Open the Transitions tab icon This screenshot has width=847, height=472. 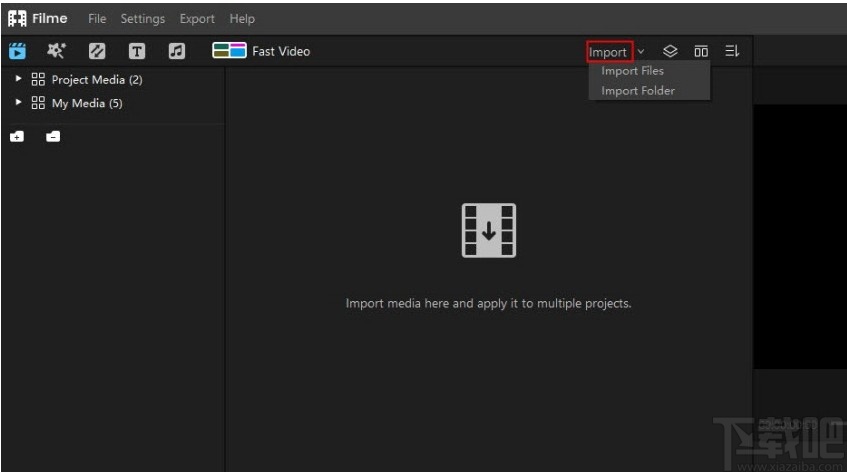(97, 51)
